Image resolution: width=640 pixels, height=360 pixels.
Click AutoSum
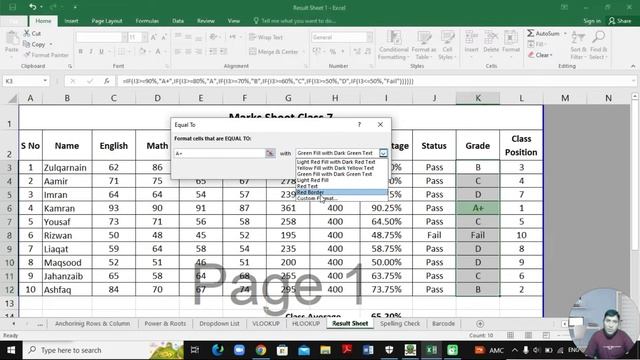coord(544,33)
